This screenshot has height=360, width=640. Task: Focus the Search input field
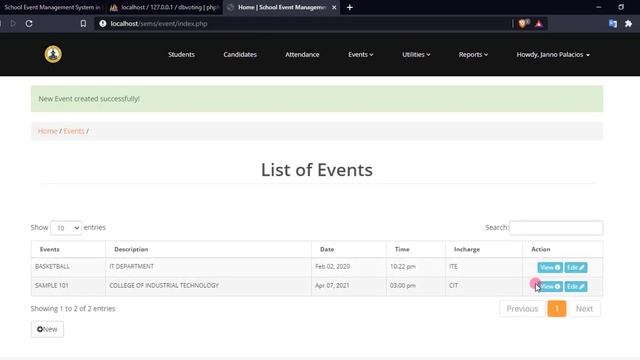(x=556, y=228)
